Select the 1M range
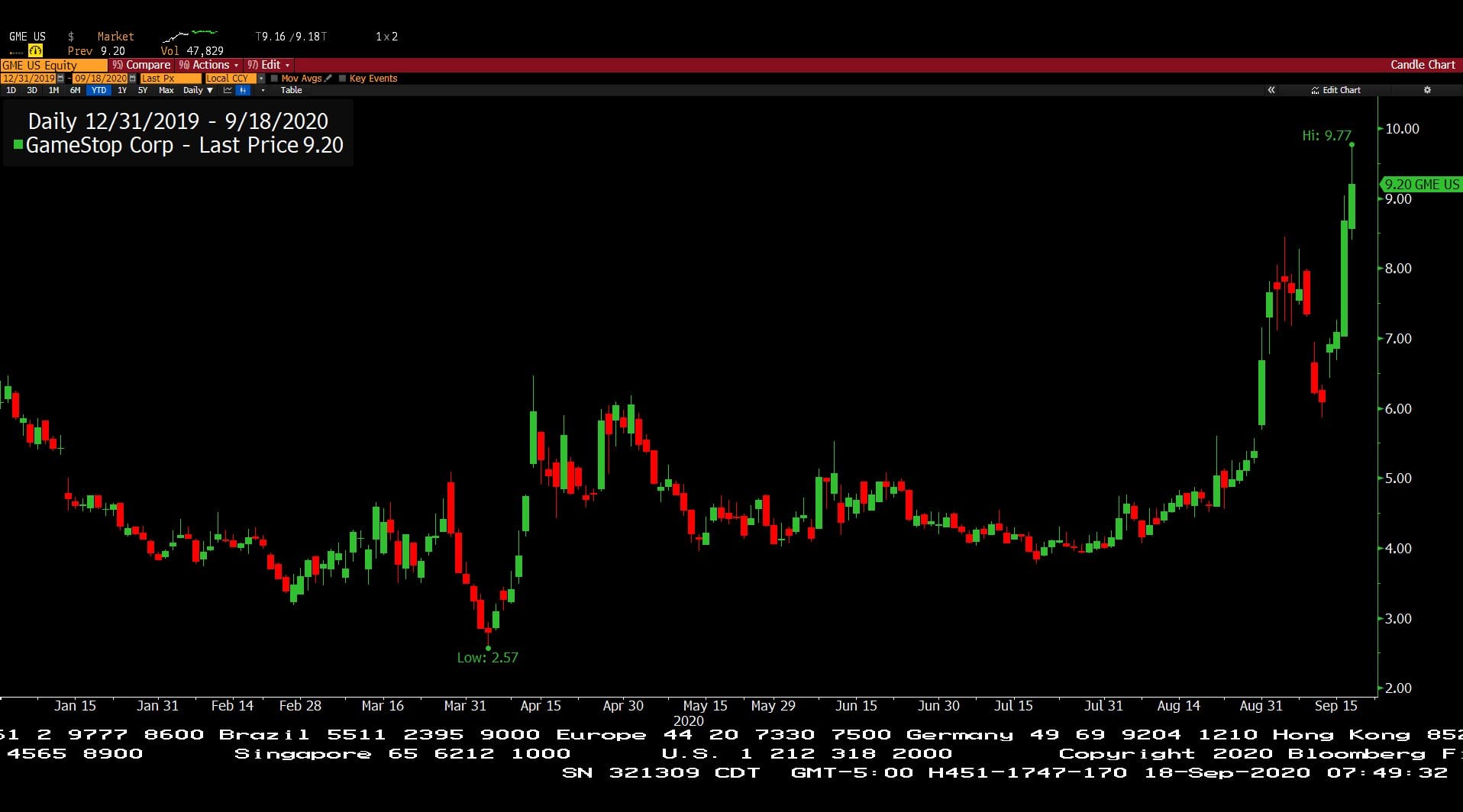The height and width of the screenshot is (812, 1463). point(53,90)
